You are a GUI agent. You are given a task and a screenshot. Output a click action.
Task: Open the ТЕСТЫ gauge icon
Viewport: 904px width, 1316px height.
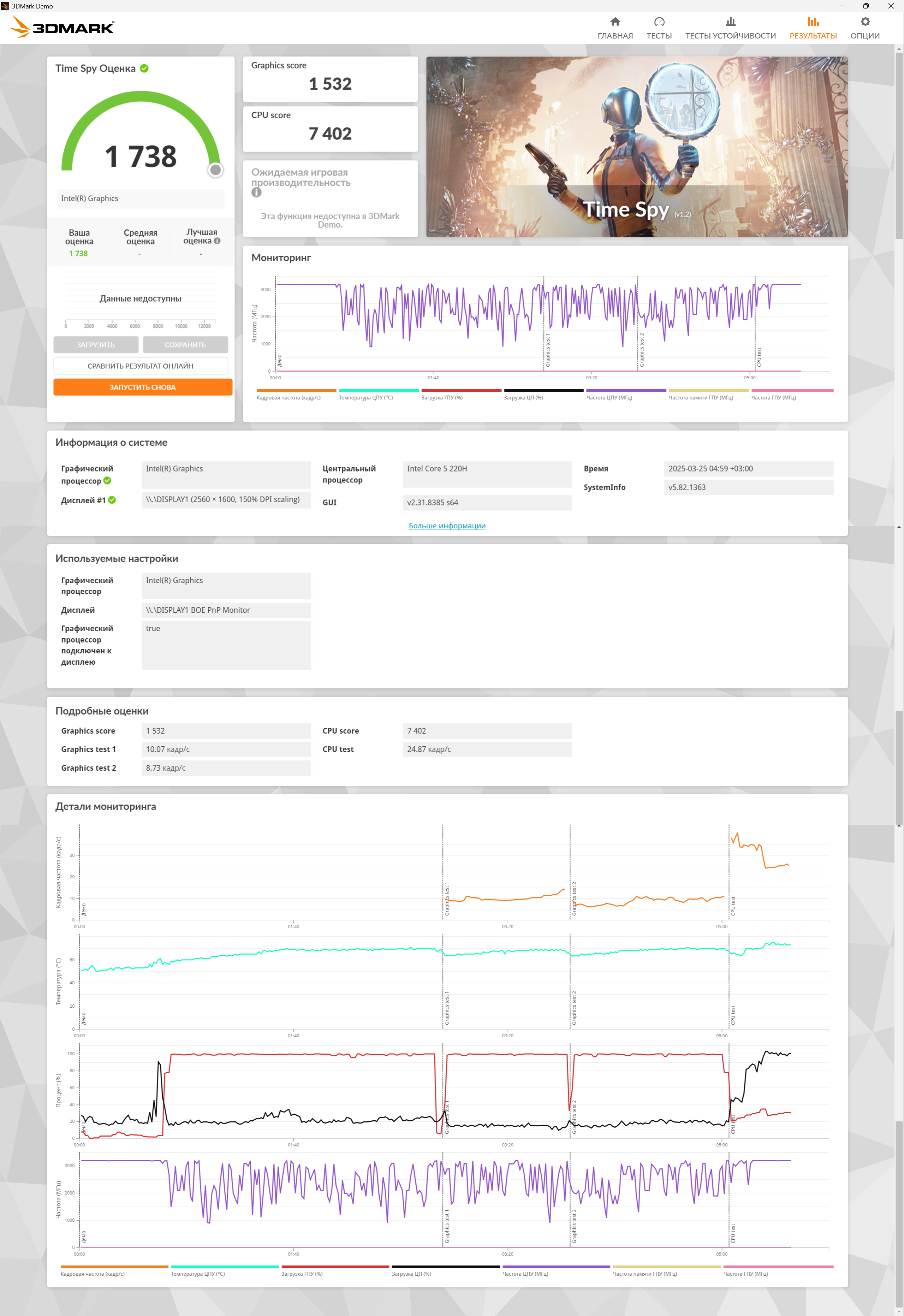click(659, 22)
